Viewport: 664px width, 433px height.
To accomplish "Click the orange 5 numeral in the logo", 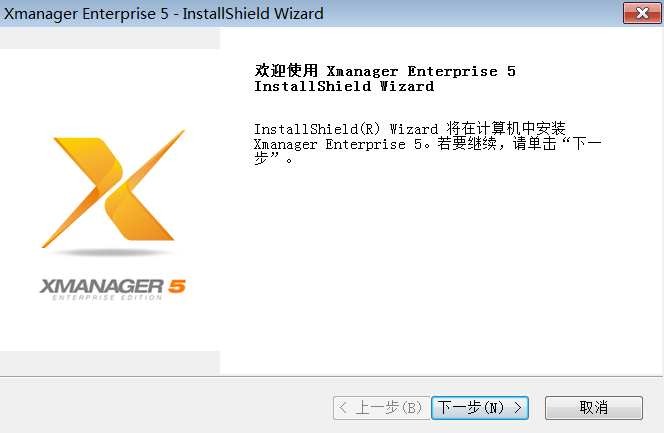I will 177,286.
